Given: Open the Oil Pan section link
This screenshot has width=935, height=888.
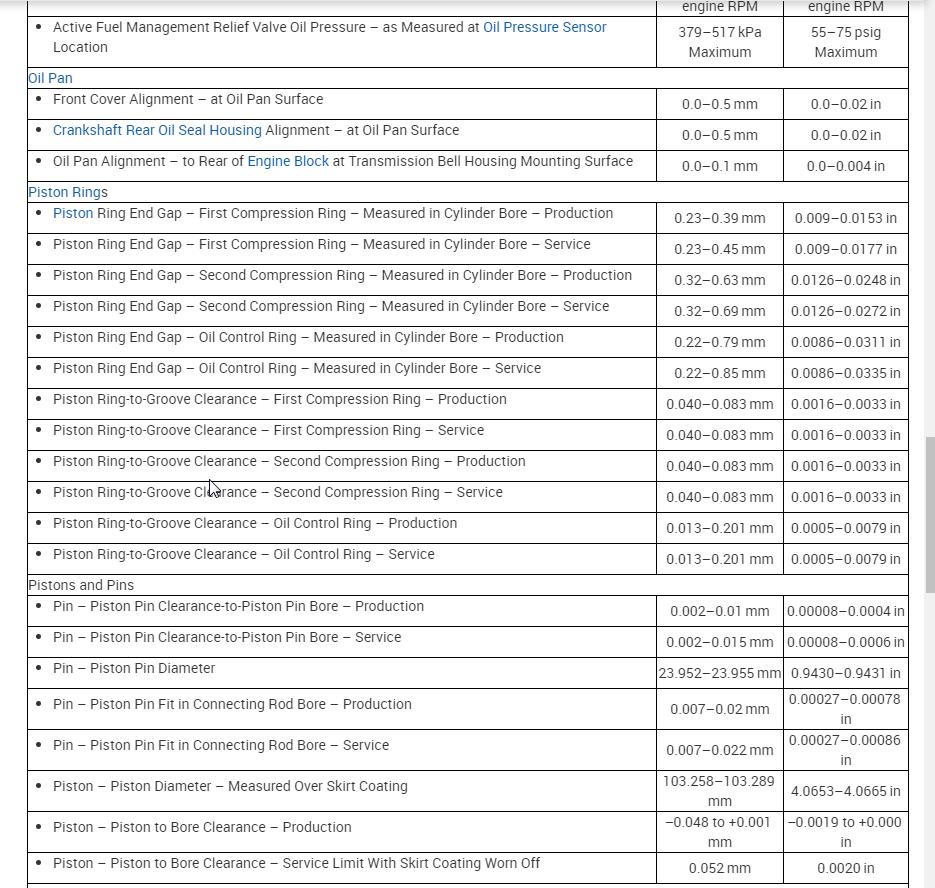Looking at the screenshot, I should coord(51,78).
